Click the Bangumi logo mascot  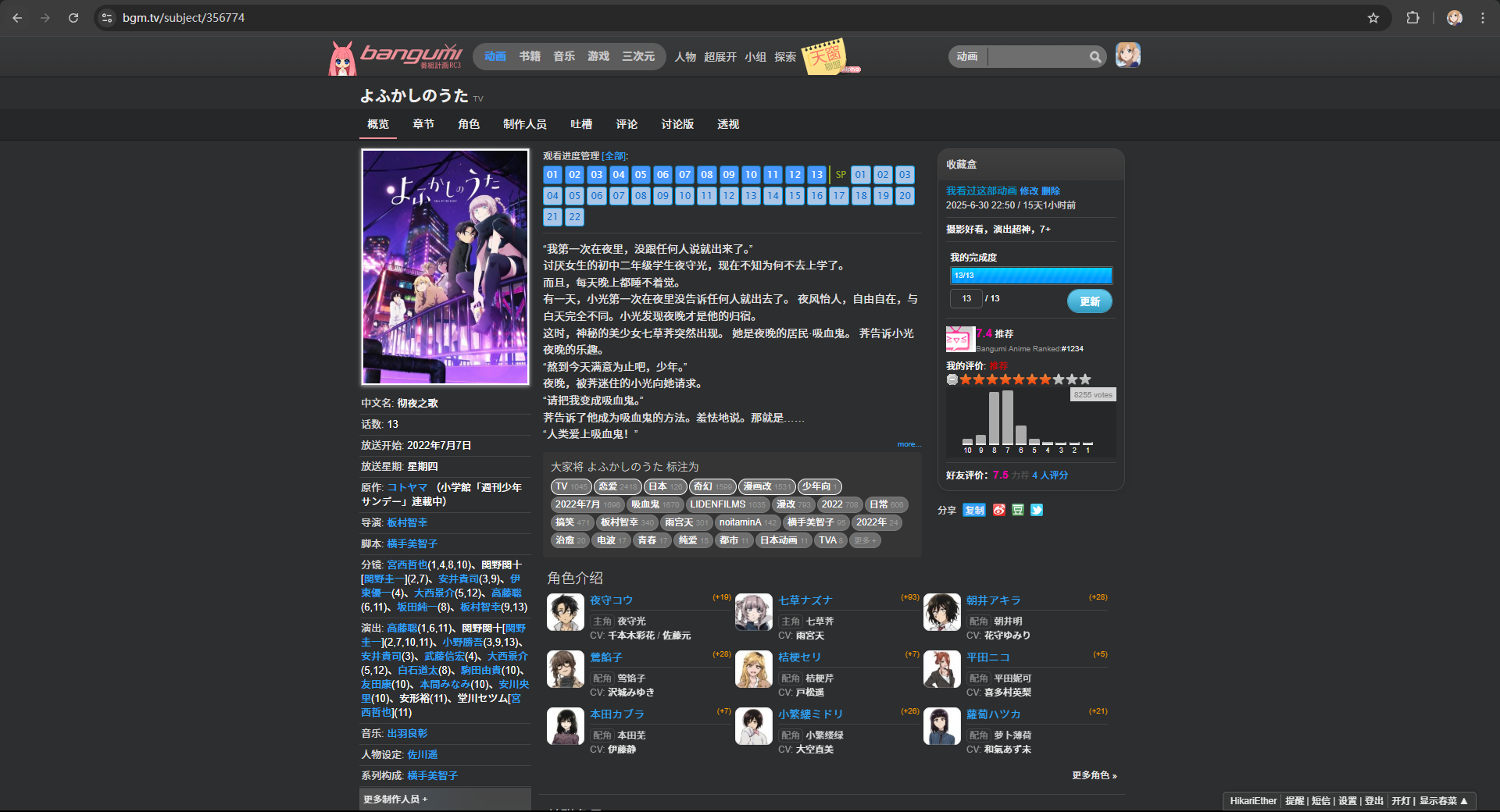click(x=342, y=59)
